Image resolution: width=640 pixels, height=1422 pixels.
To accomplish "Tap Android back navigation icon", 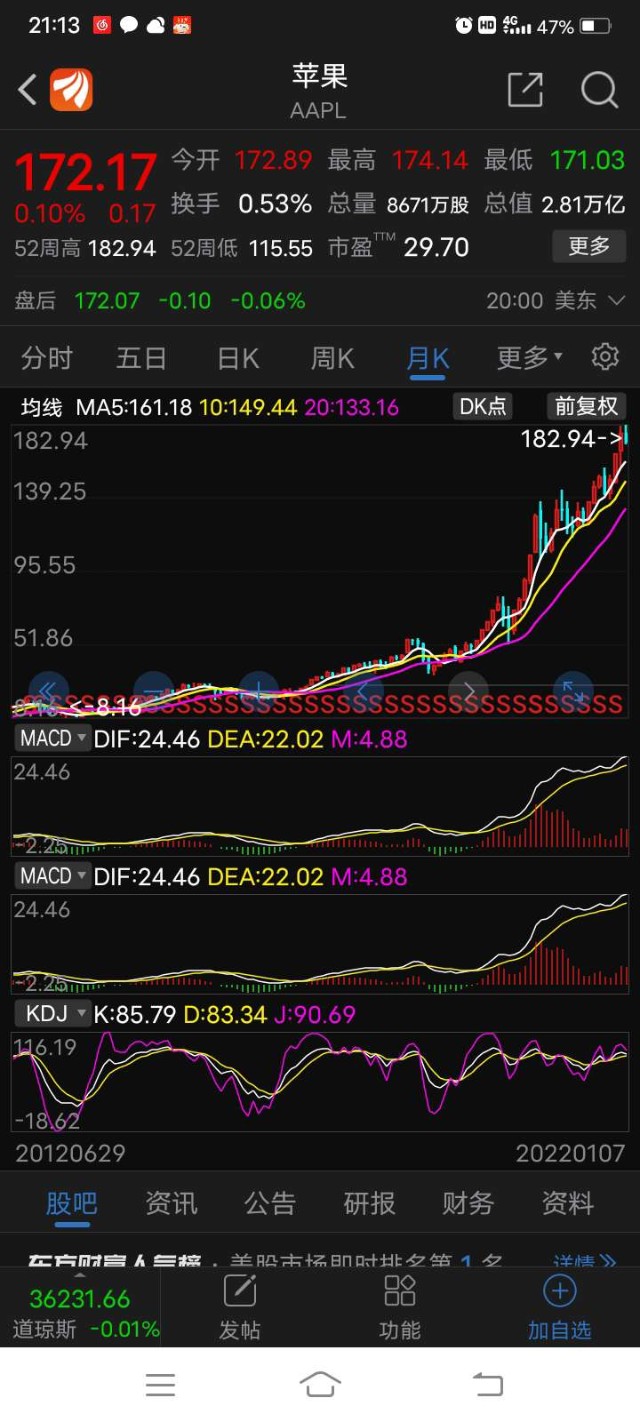I will pyautogui.click(x=487, y=1385).
